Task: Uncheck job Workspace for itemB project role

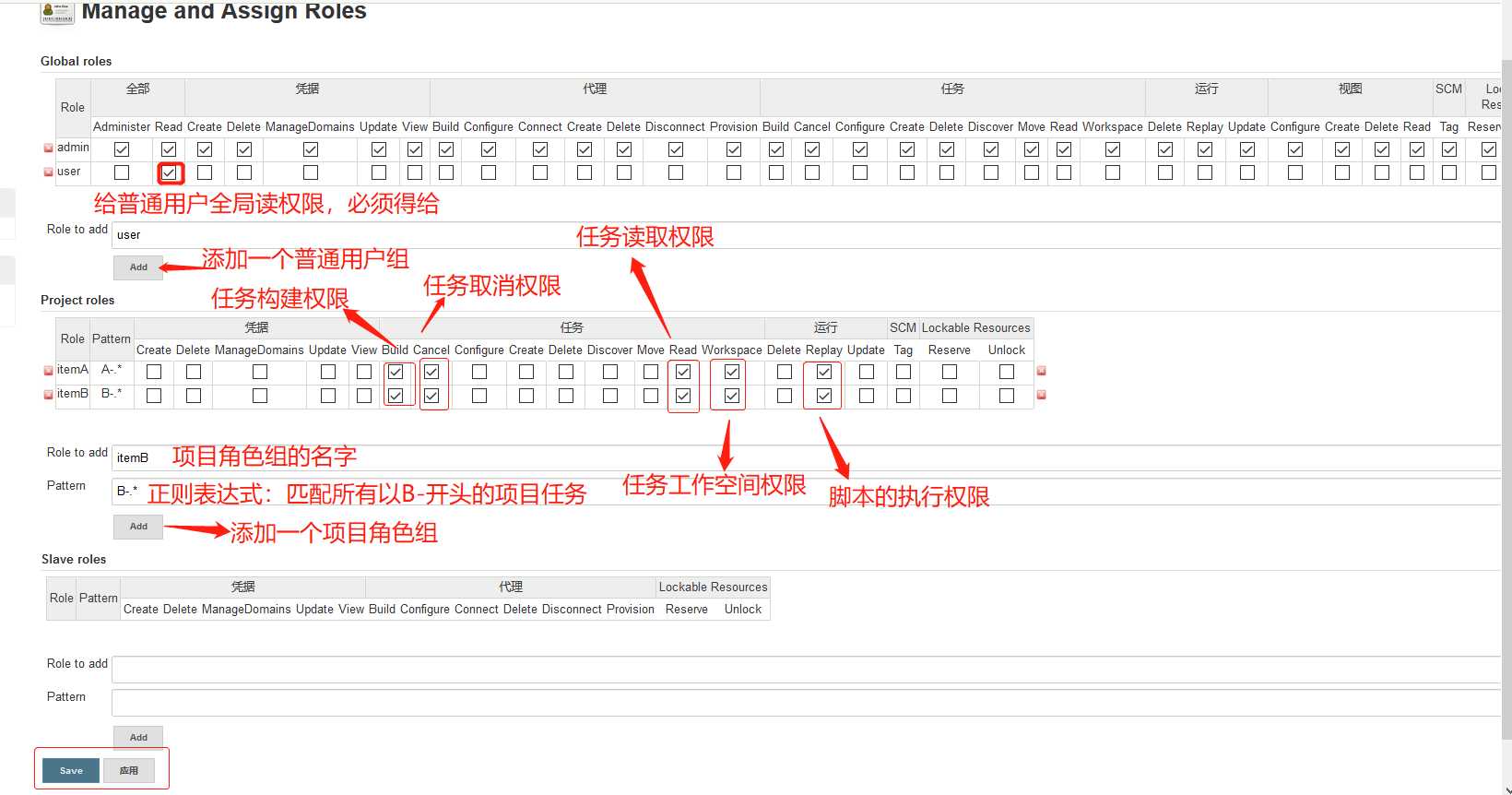Action: (732, 396)
